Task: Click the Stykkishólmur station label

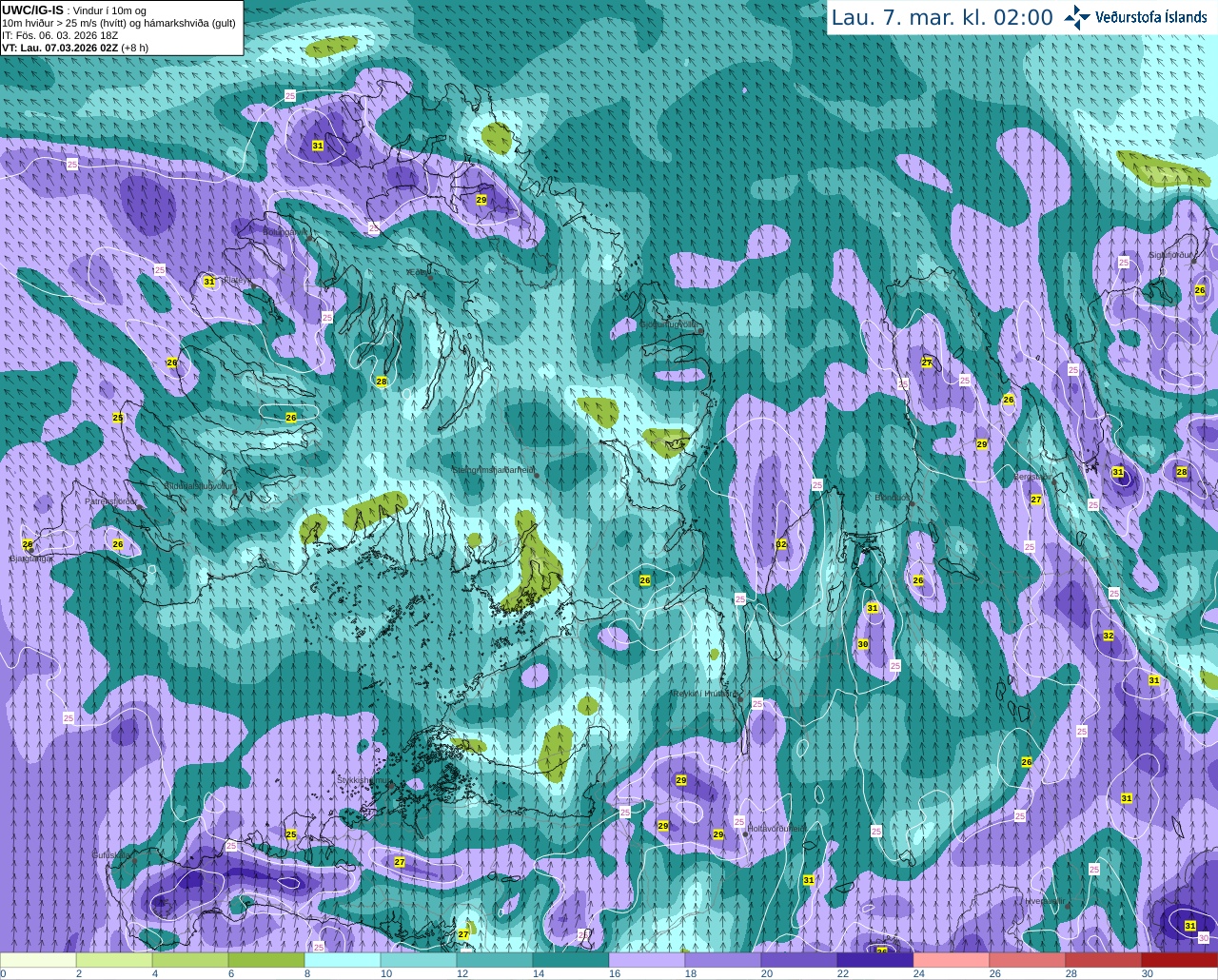Action: coord(363,779)
